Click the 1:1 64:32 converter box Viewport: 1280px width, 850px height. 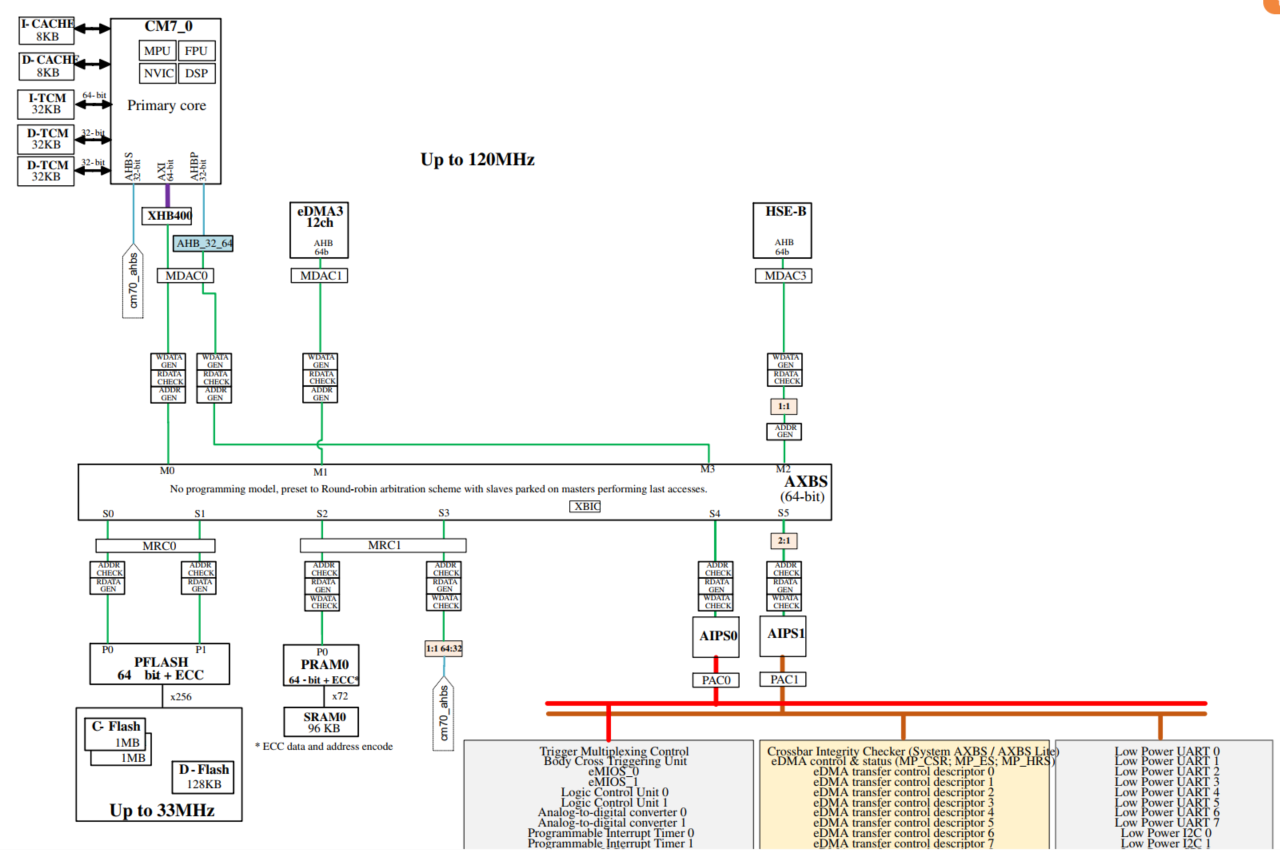pos(443,649)
